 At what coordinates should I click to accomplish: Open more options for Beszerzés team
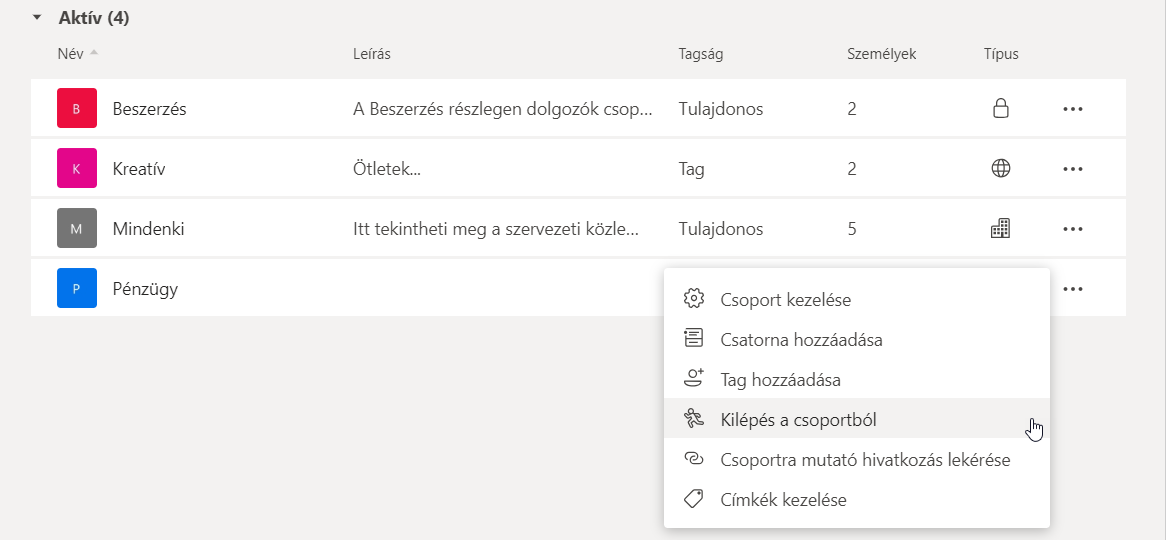point(1073,109)
